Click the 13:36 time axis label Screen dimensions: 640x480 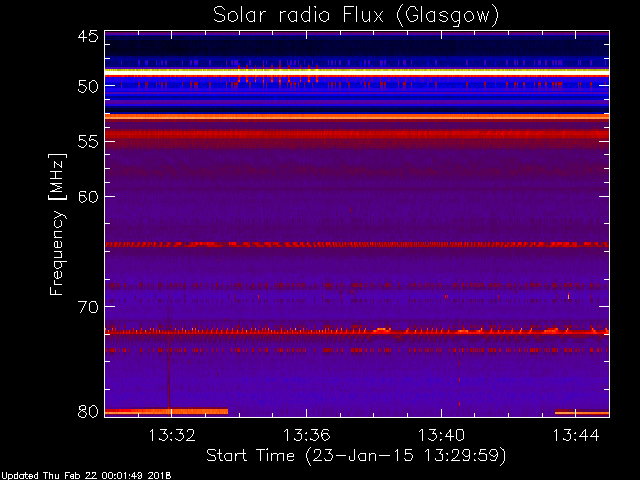point(307,435)
